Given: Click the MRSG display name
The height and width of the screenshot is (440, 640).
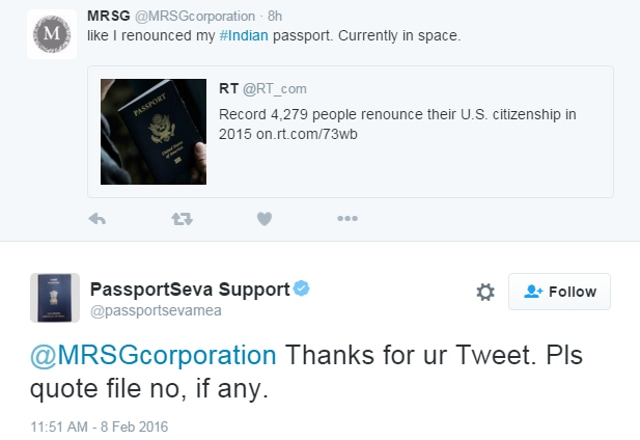Looking at the screenshot, I should pyautogui.click(x=109, y=16).
